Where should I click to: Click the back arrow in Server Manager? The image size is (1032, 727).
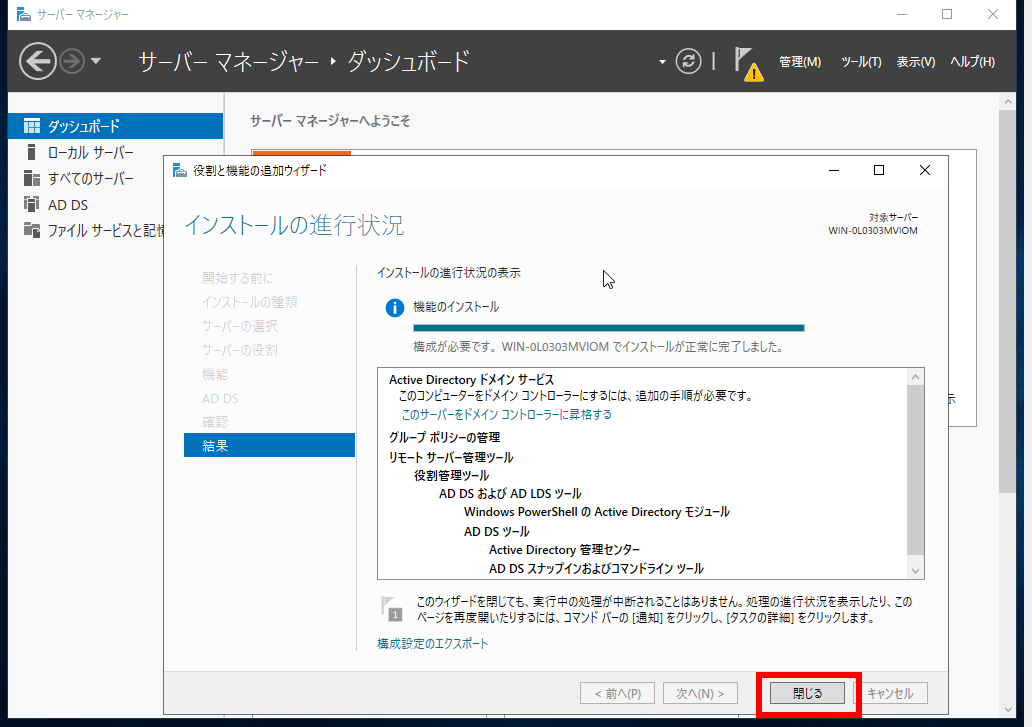[x=38, y=61]
